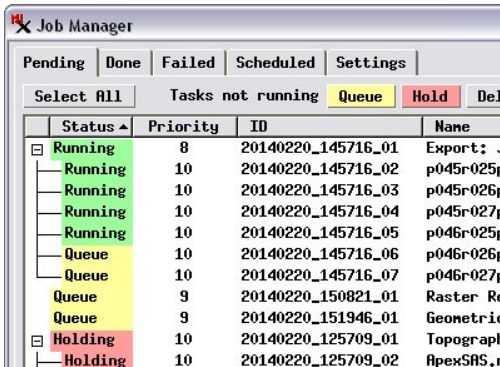Image resolution: width=500 pixels, height=367 pixels.
Task: Select holding job 20140220_125709_01
Action: coord(263,339)
